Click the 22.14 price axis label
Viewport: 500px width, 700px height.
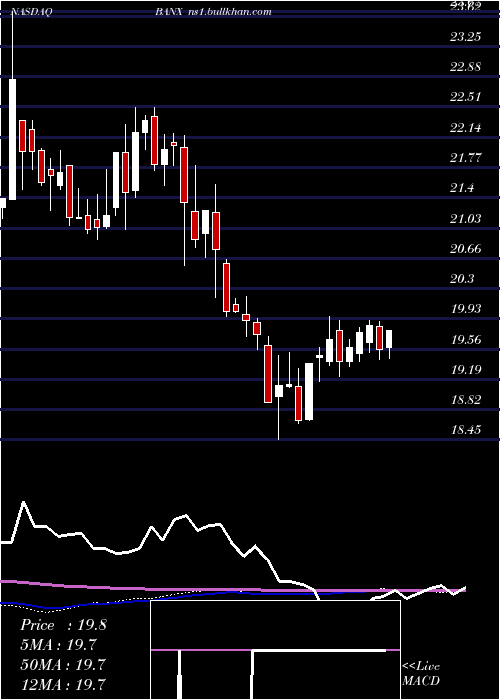click(x=466, y=128)
